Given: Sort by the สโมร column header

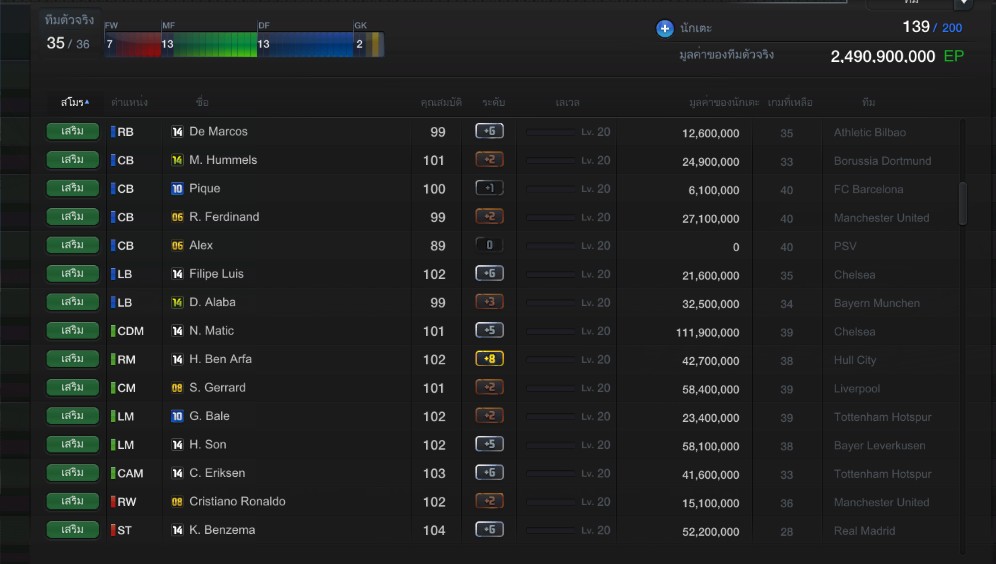Looking at the screenshot, I should [74, 102].
